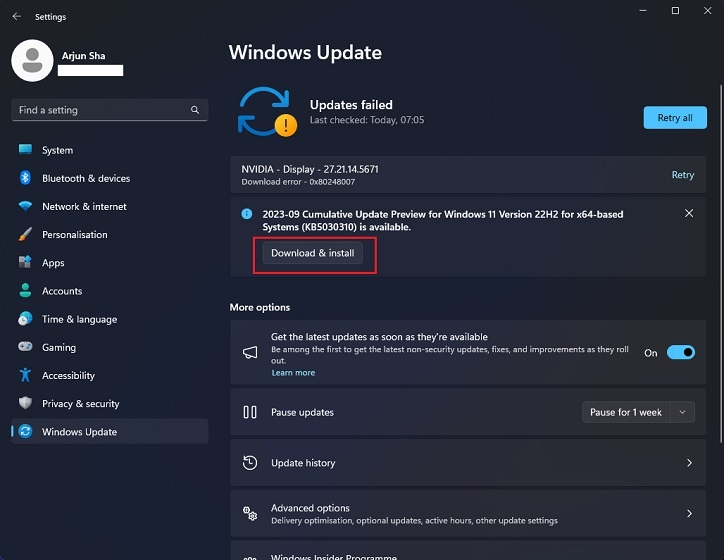Open Accessibility settings category
724x560 pixels.
click(x=110, y=375)
